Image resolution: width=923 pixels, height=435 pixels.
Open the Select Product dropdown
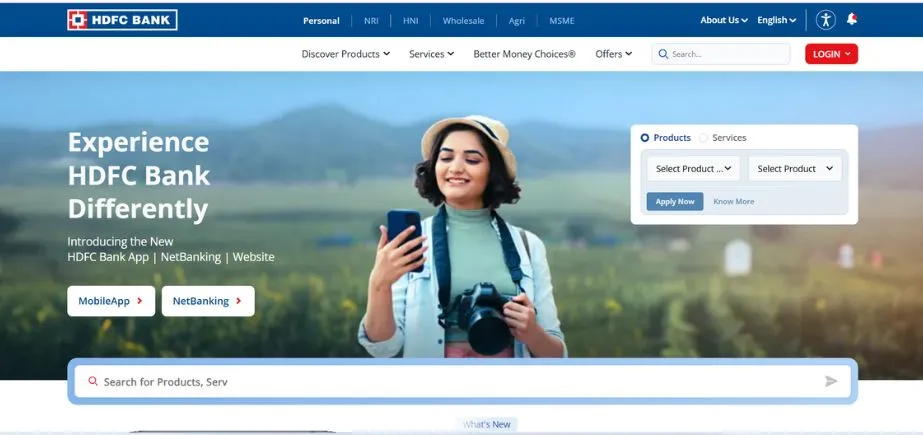tap(795, 169)
